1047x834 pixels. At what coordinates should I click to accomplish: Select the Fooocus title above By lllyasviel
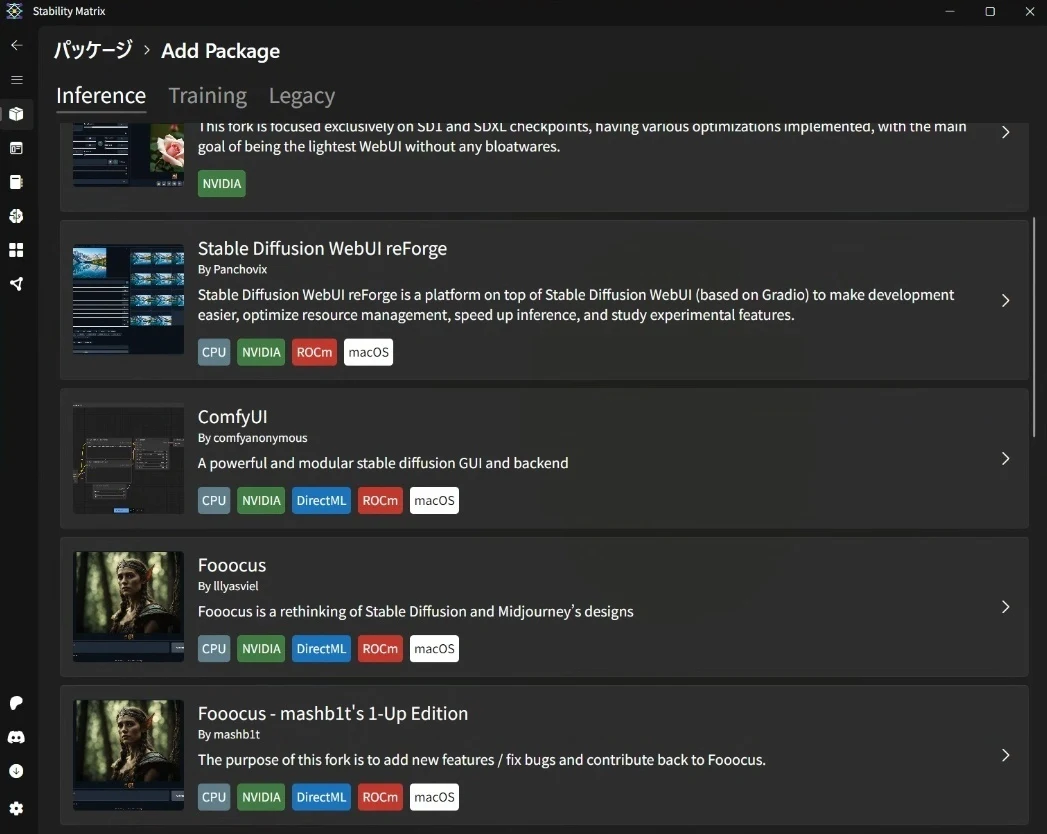click(232, 565)
